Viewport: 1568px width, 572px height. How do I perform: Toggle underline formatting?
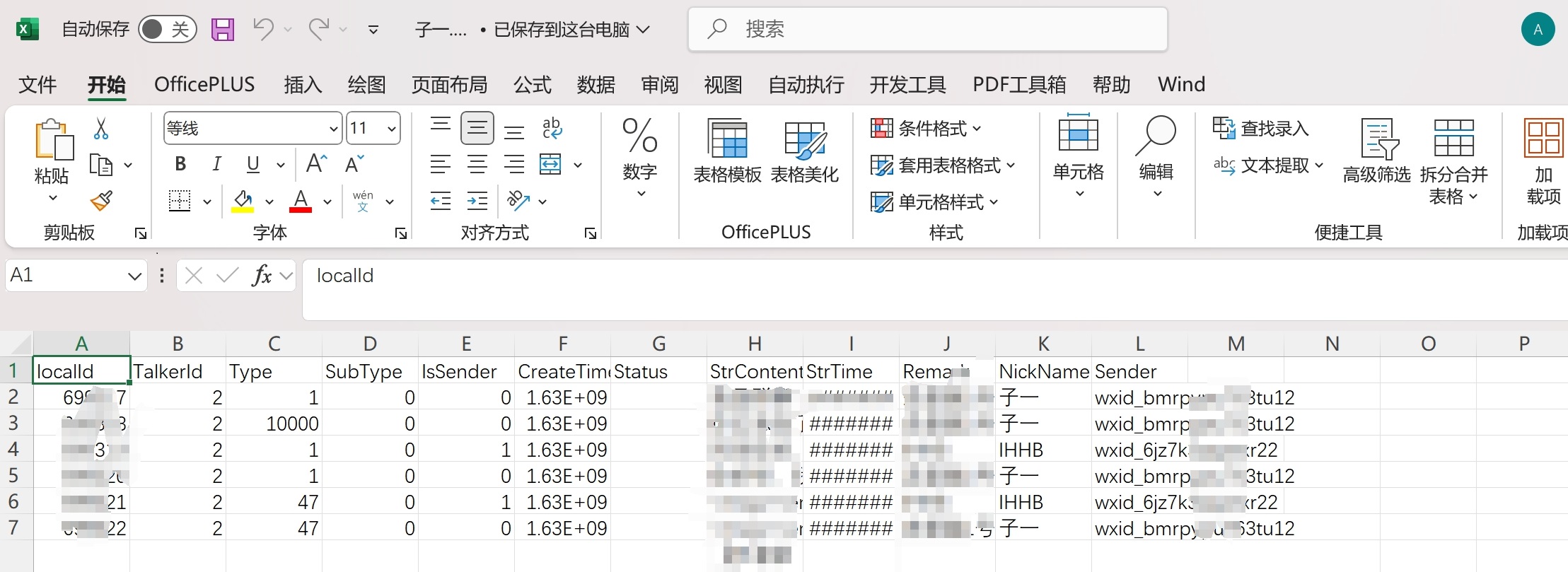click(x=253, y=165)
